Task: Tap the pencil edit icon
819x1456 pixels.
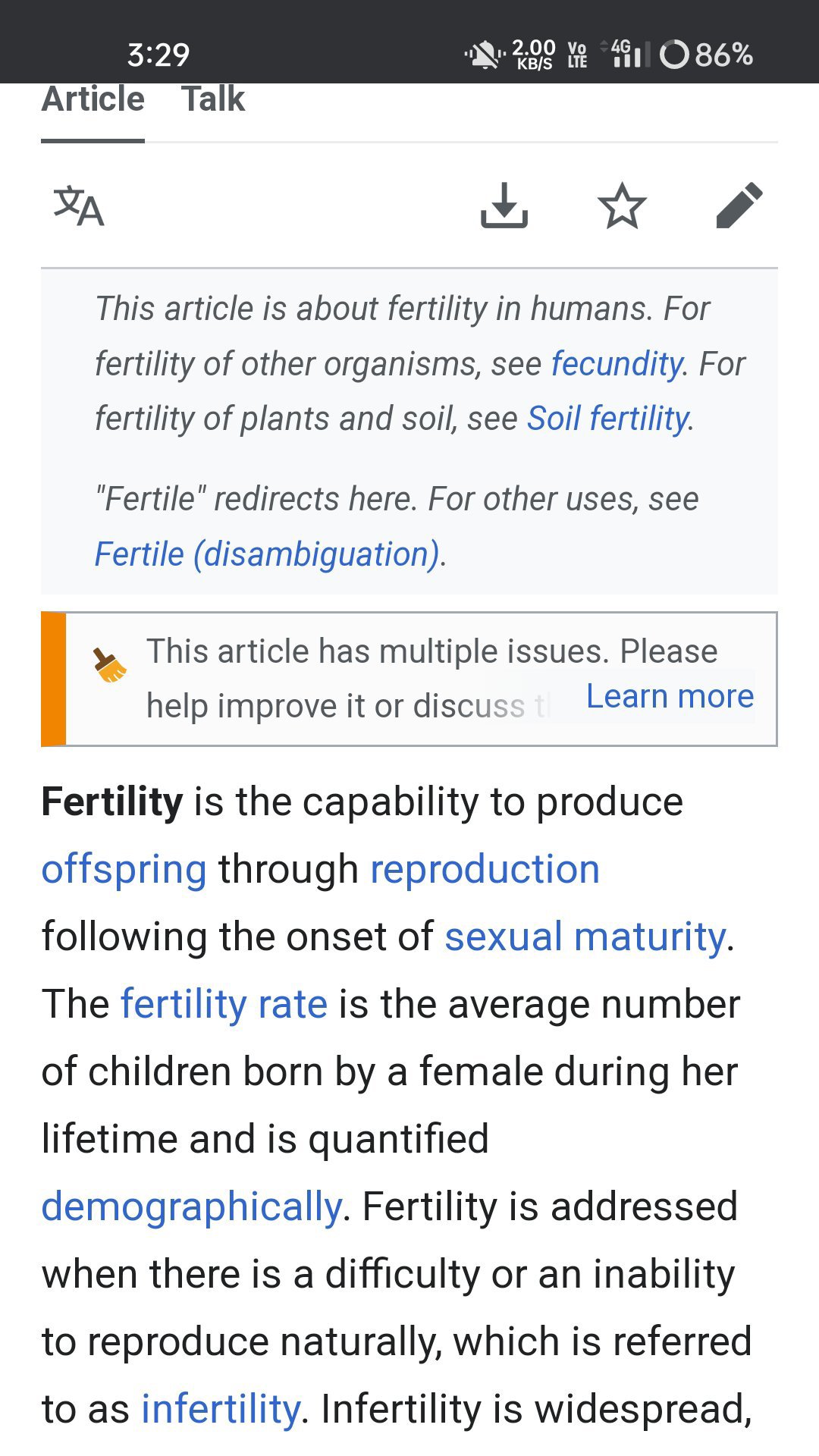Action: (739, 206)
